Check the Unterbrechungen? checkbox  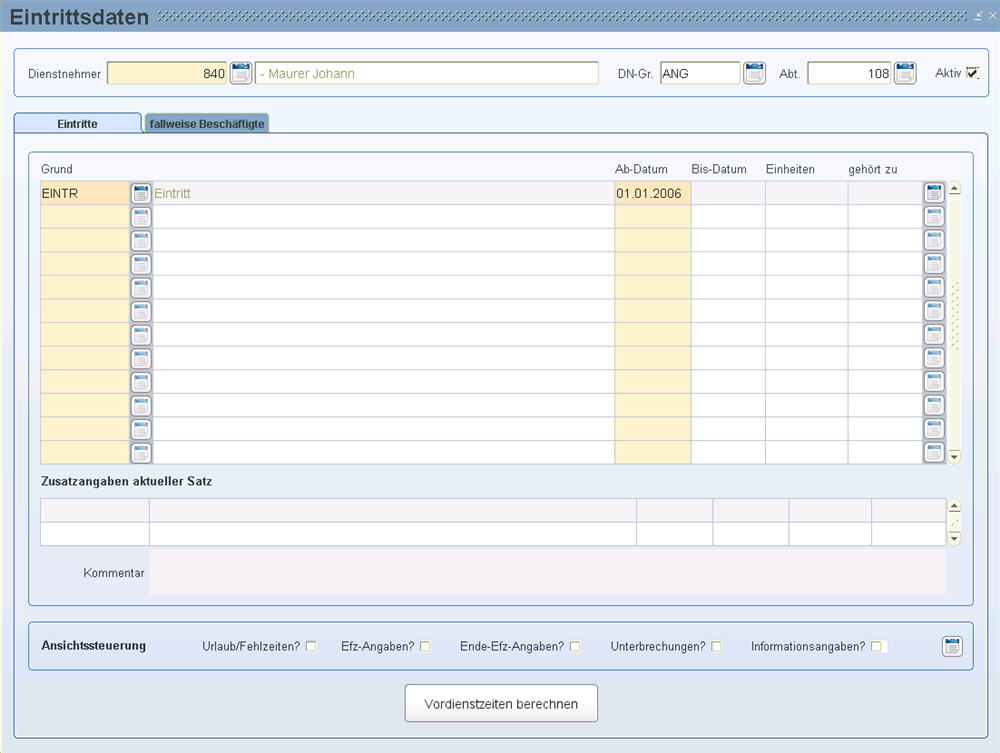pos(717,647)
